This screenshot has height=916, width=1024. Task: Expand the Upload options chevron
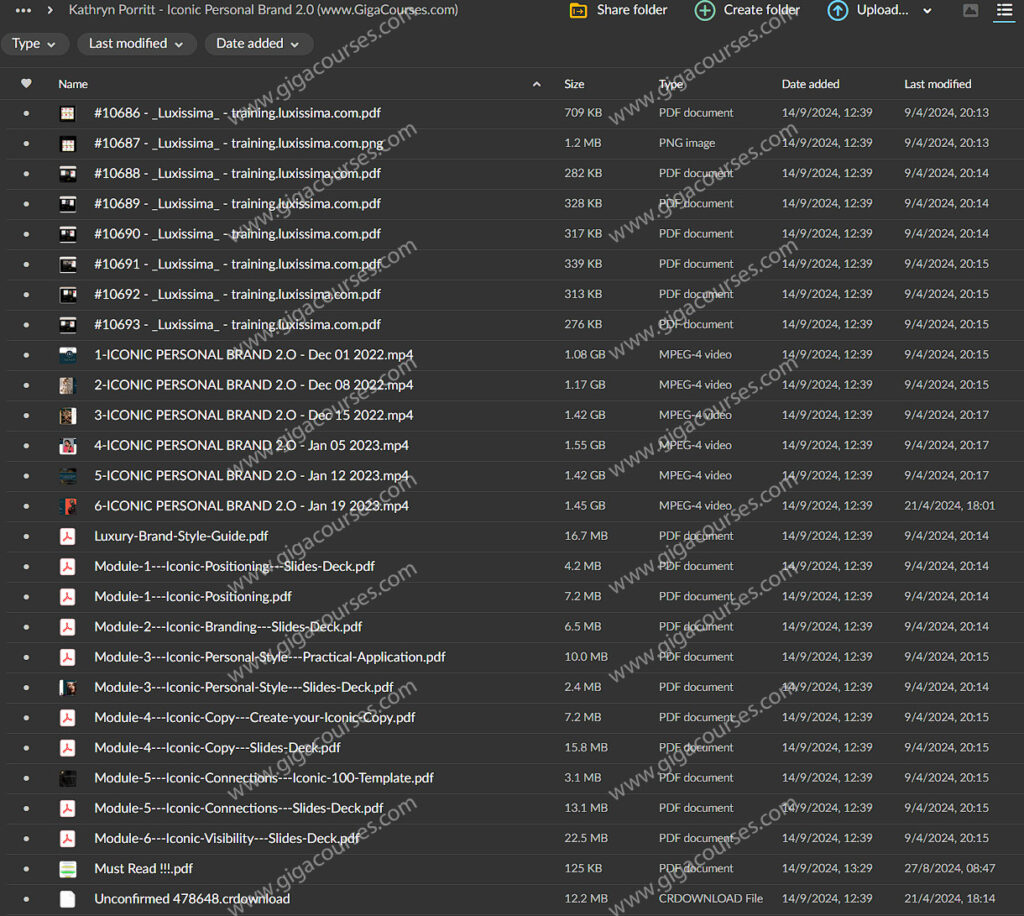pos(927,11)
